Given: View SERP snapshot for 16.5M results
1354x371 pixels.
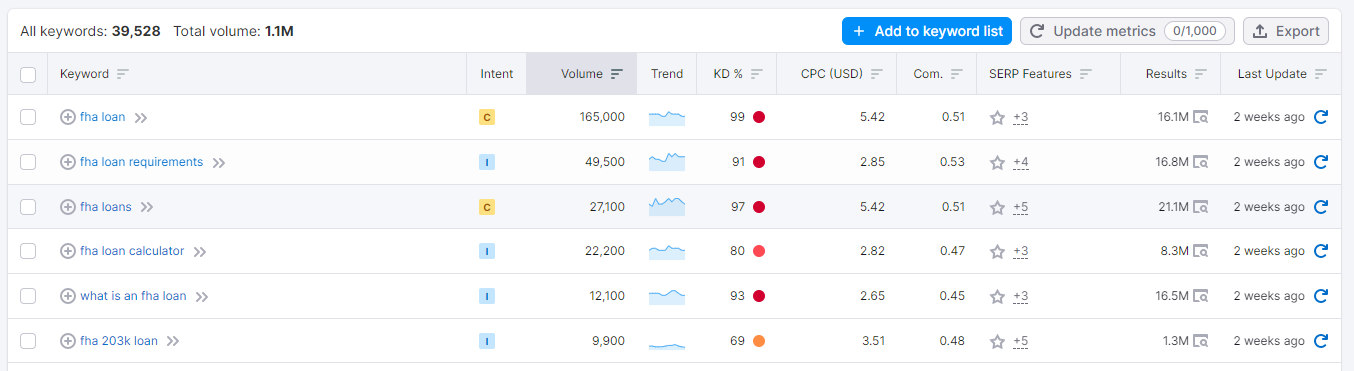Looking at the screenshot, I should pyautogui.click(x=1201, y=296).
